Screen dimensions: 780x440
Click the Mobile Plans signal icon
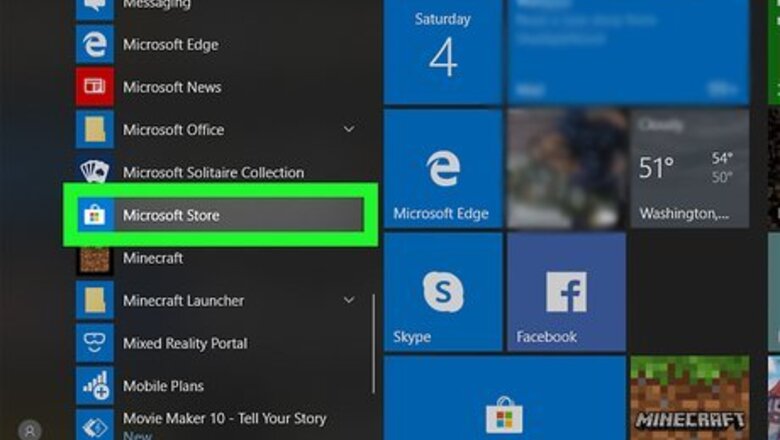(95, 386)
